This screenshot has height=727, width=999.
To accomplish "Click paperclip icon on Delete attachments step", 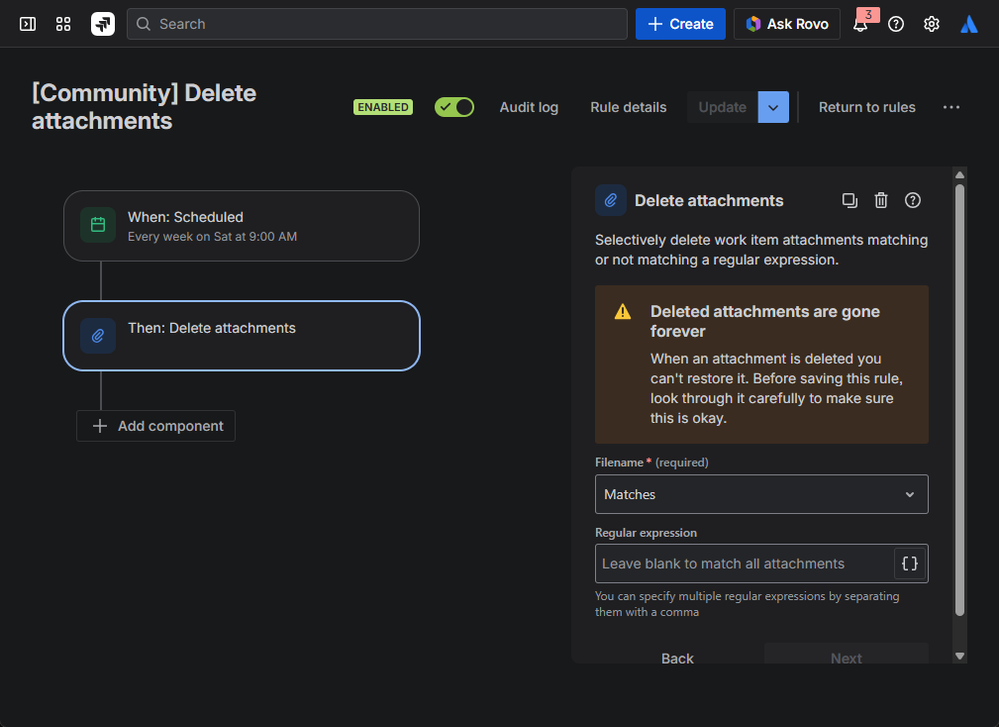I will 98,336.
